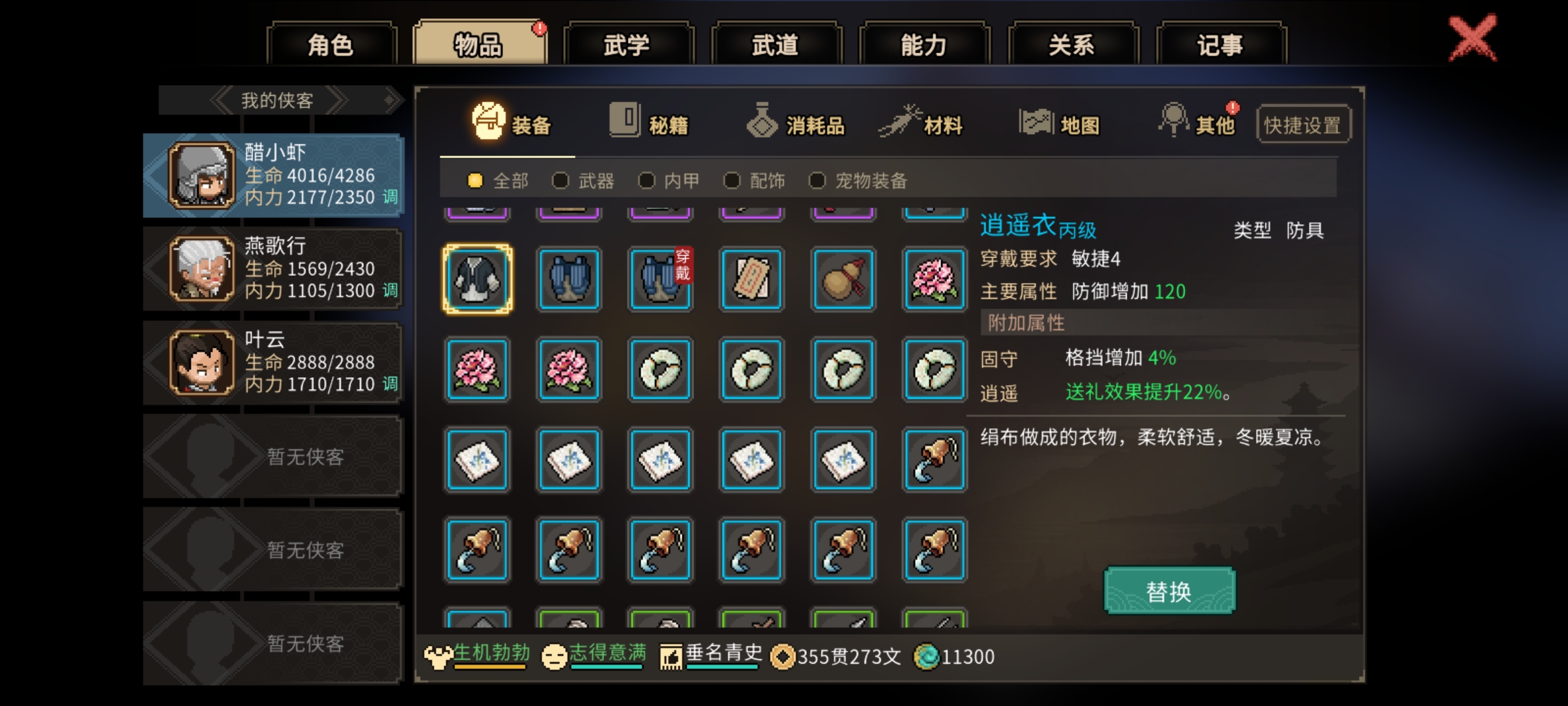Open the 地图 map category icon
Viewport: 1568px width, 706px height.
[1036, 122]
